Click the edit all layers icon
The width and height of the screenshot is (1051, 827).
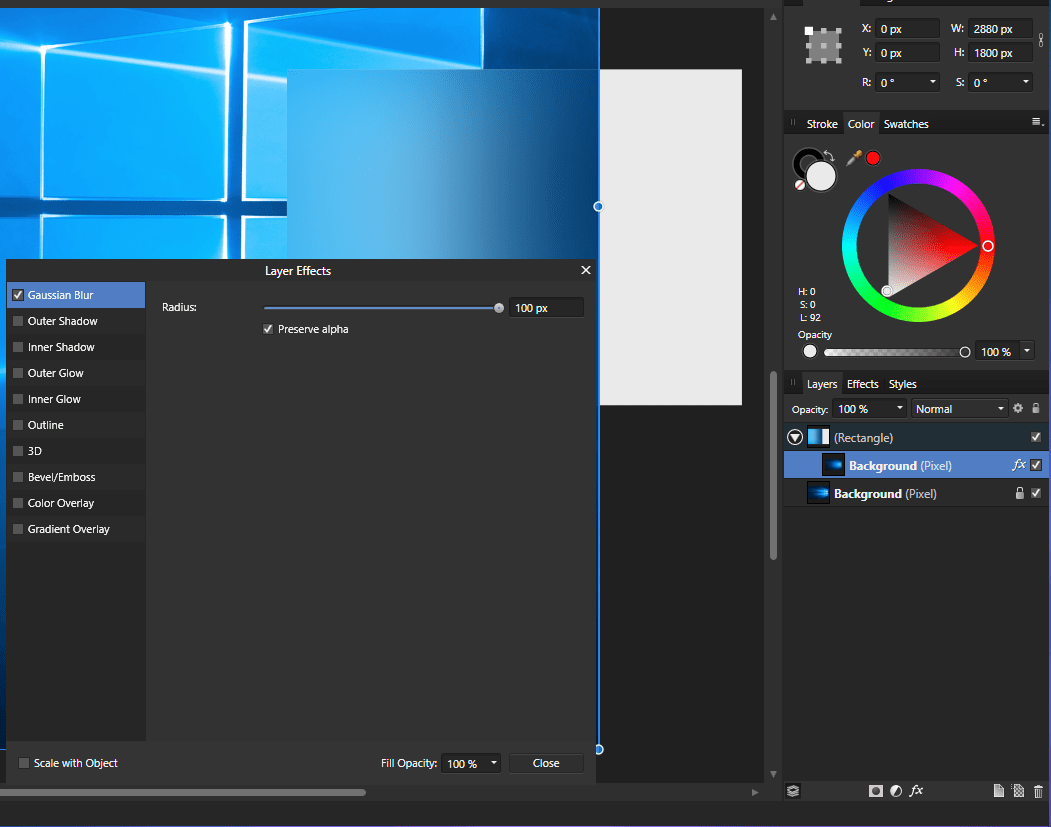tap(793, 791)
